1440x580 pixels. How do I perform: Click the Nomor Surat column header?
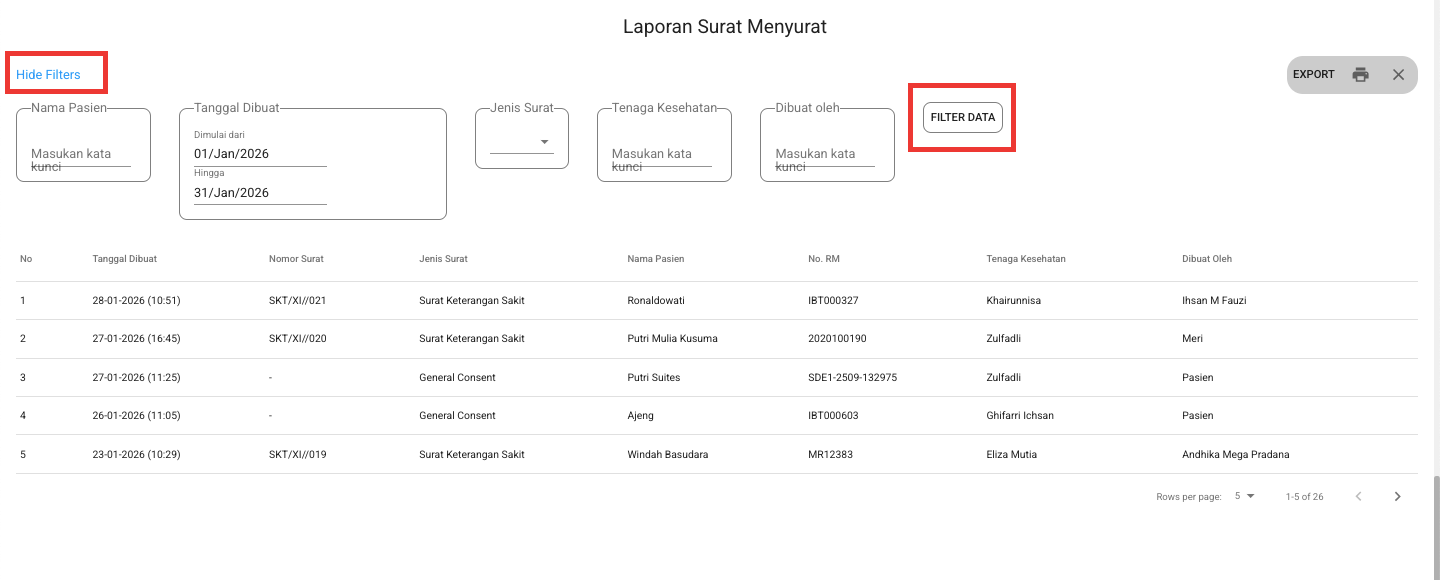pyautogui.click(x=296, y=259)
